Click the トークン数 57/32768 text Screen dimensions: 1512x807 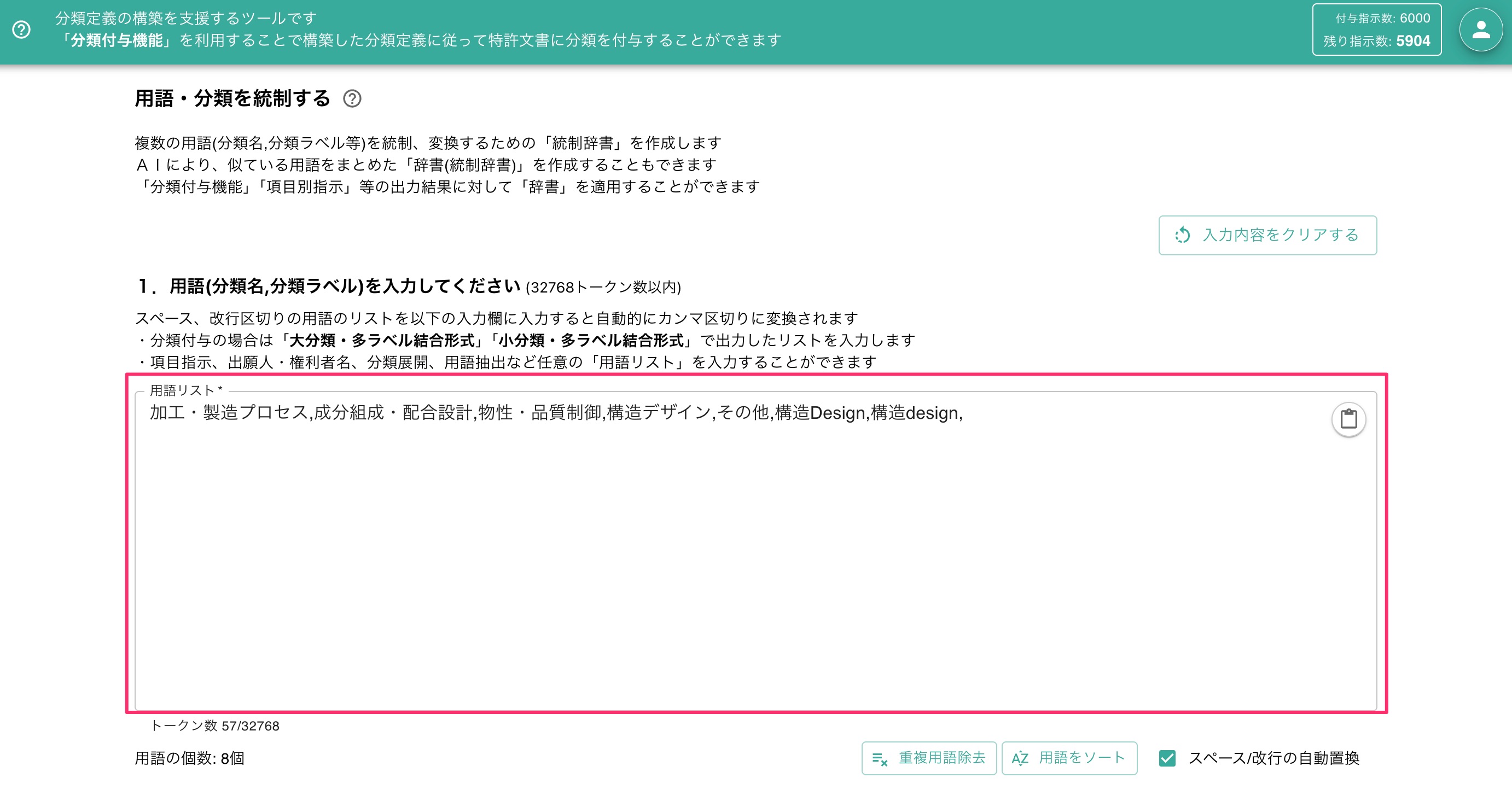click(215, 726)
